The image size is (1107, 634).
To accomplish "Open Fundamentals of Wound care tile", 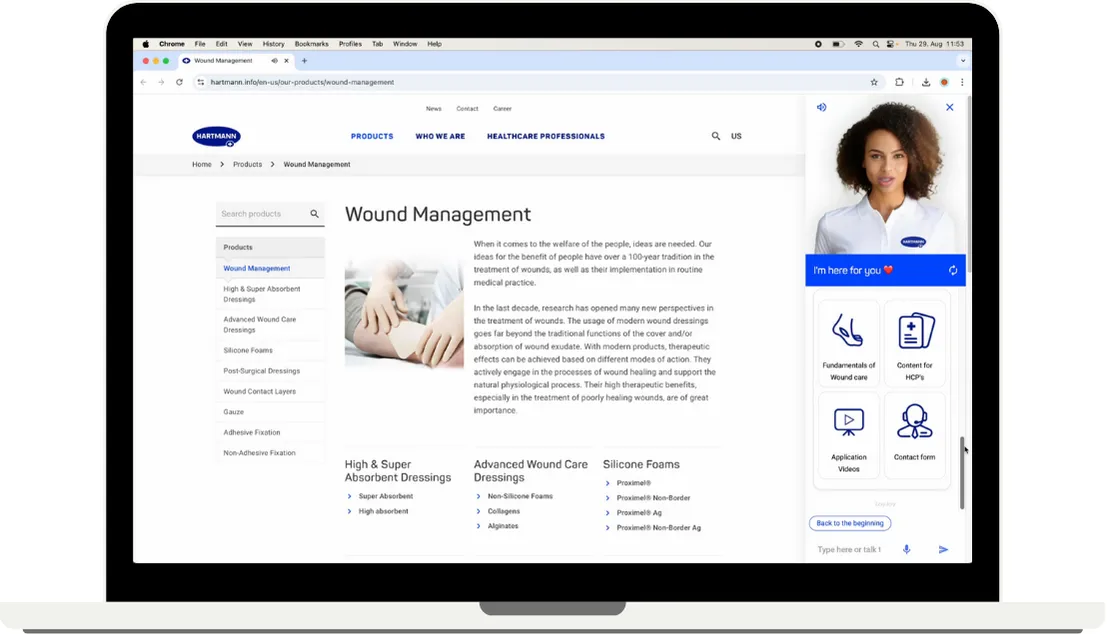I will [x=848, y=344].
